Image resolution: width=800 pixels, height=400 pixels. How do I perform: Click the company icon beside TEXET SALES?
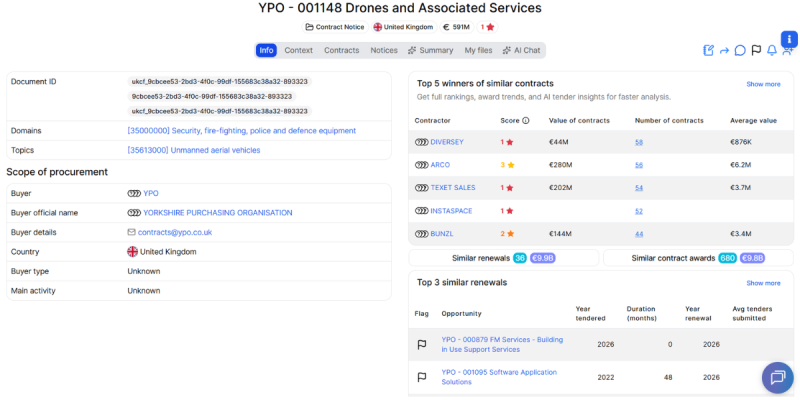[421, 188]
